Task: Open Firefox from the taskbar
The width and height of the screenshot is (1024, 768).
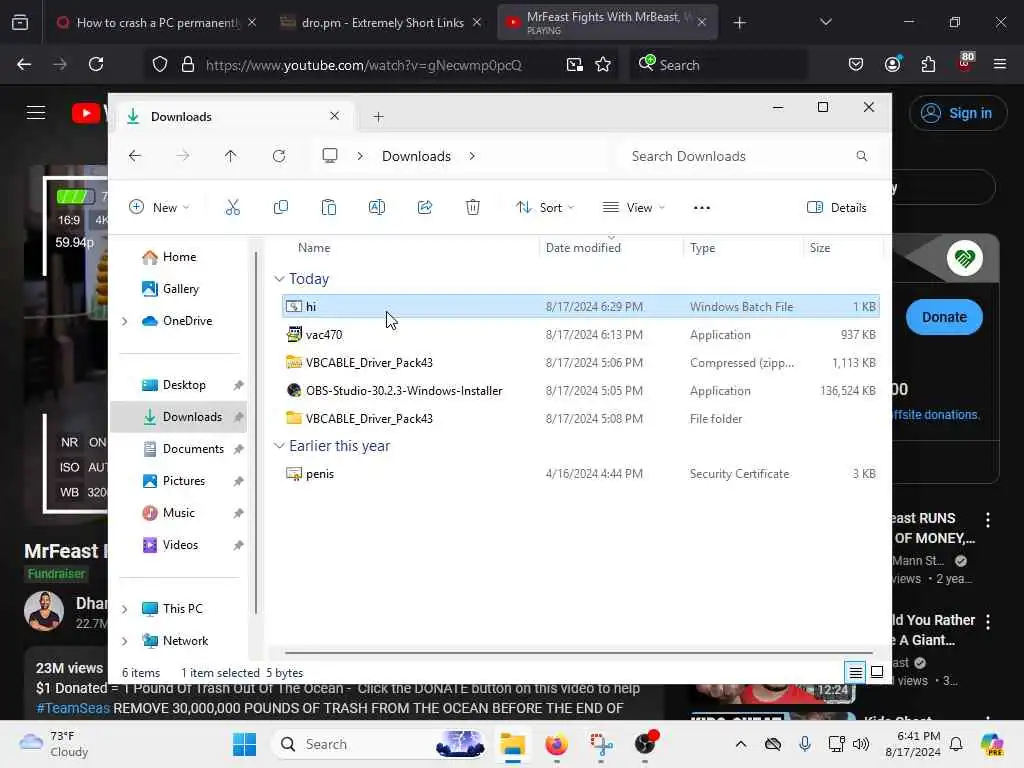Action: [x=556, y=744]
